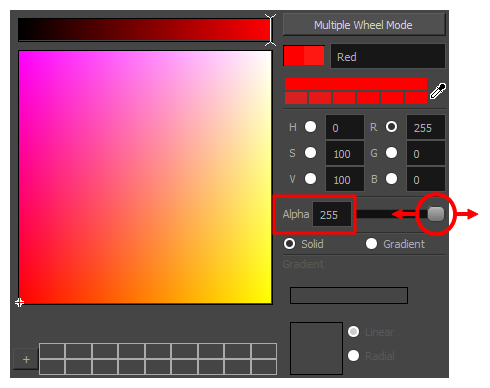The width and height of the screenshot is (490, 388).
Task: Click the brightness gradient bar at top
Action: click(144, 30)
